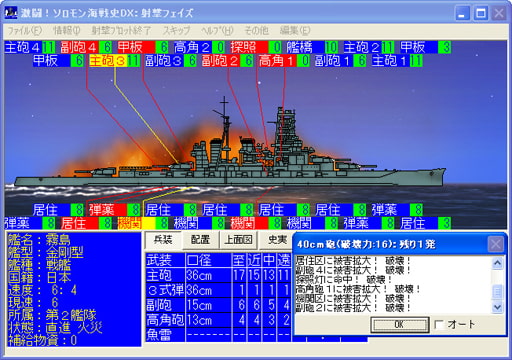Switch to the 上面図 tab

(239, 240)
